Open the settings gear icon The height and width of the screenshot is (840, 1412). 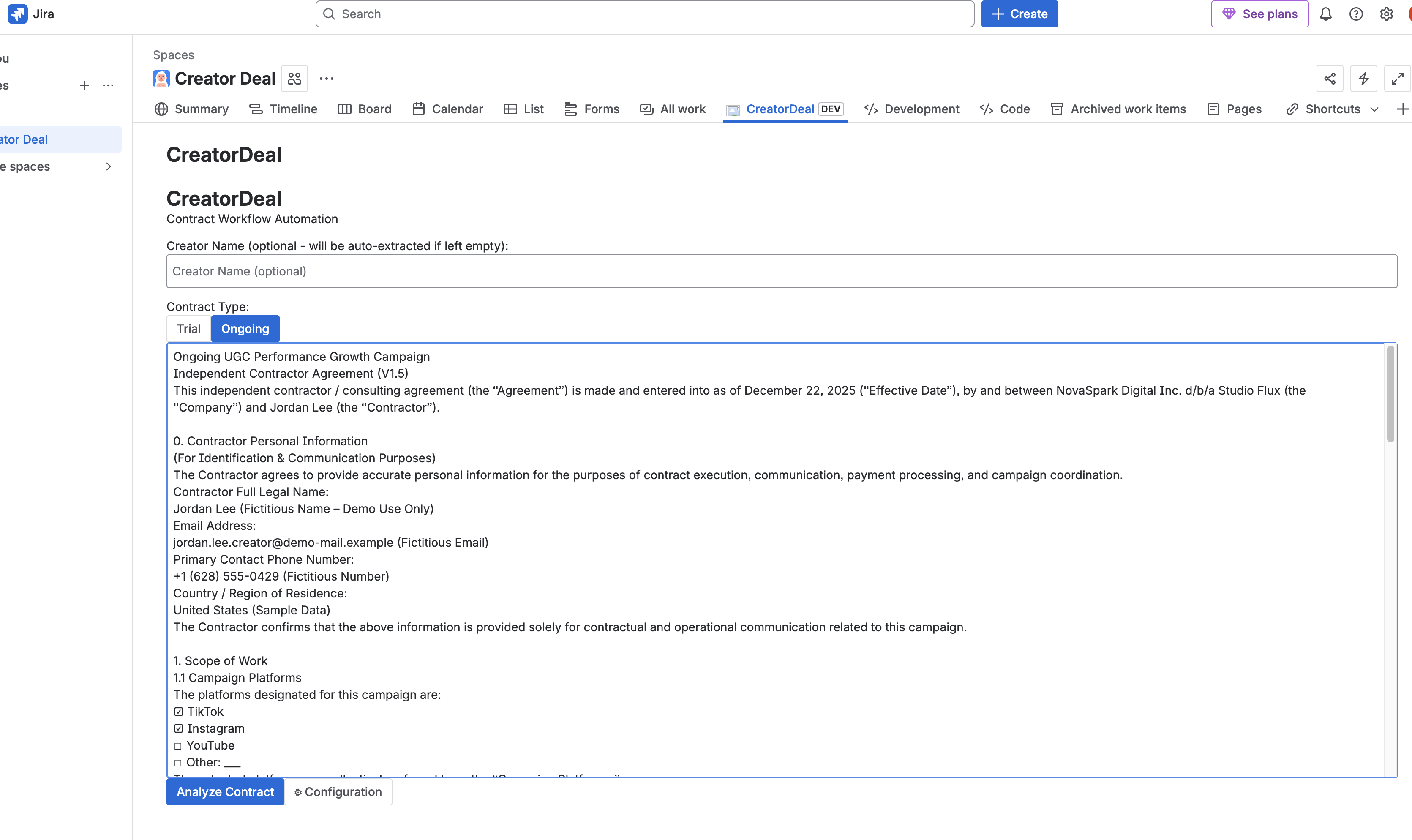point(1386,14)
